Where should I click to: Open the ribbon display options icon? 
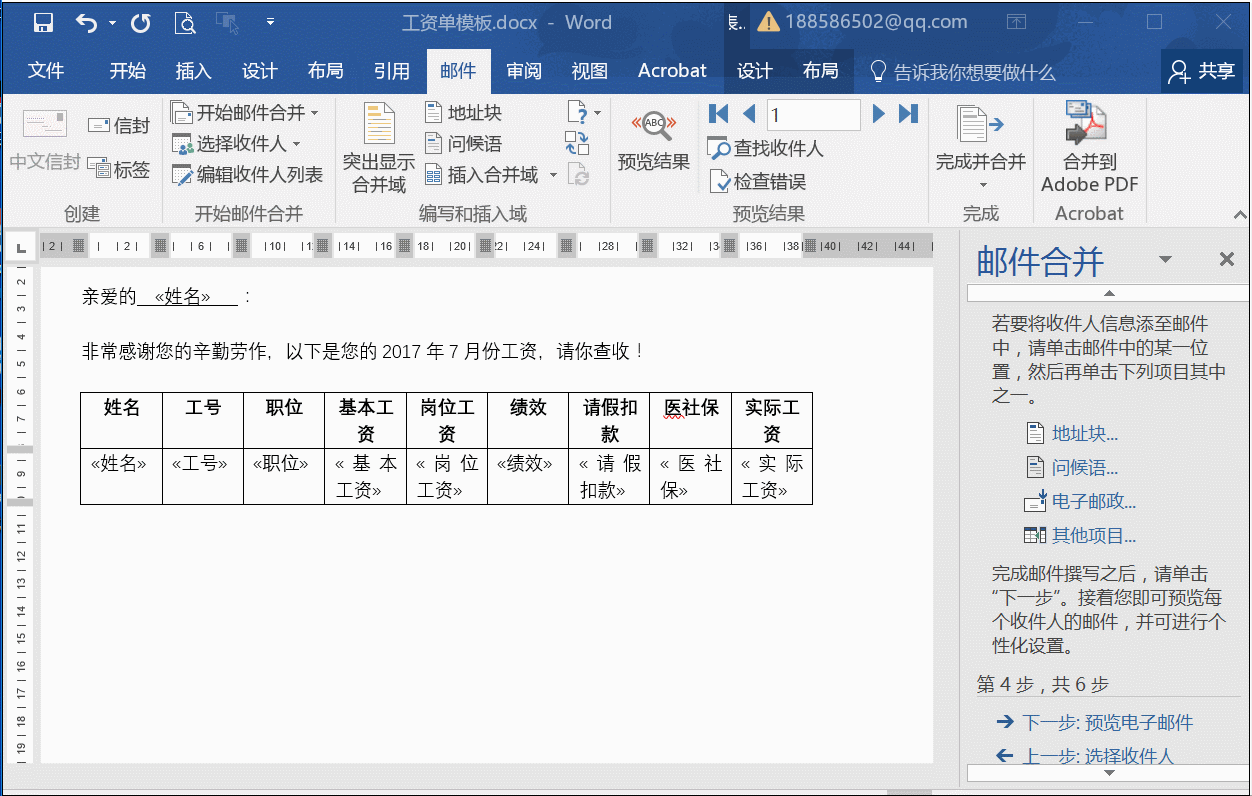(1016, 21)
